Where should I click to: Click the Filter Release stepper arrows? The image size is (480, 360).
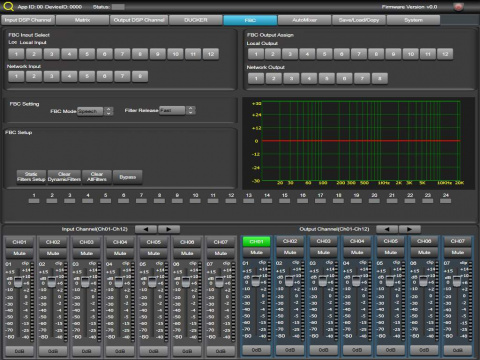(x=191, y=110)
